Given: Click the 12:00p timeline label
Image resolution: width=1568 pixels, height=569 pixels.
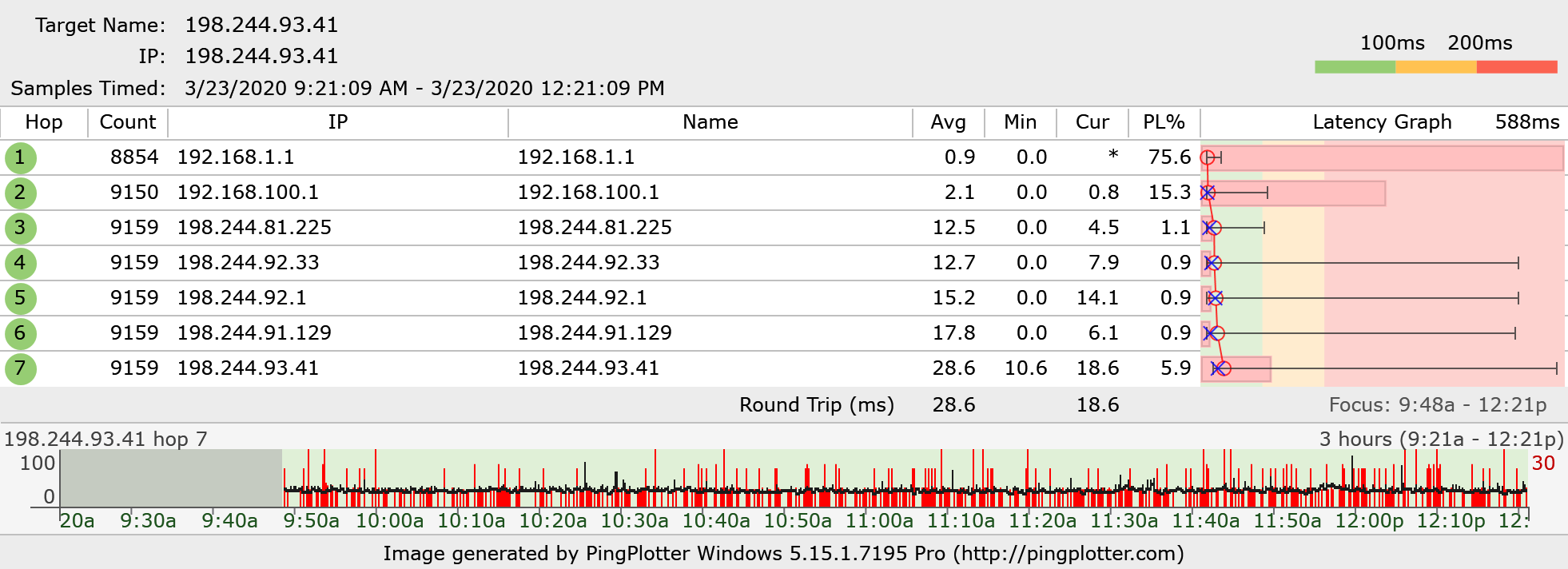Looking at the screenshot, I should click(1369, 521).
